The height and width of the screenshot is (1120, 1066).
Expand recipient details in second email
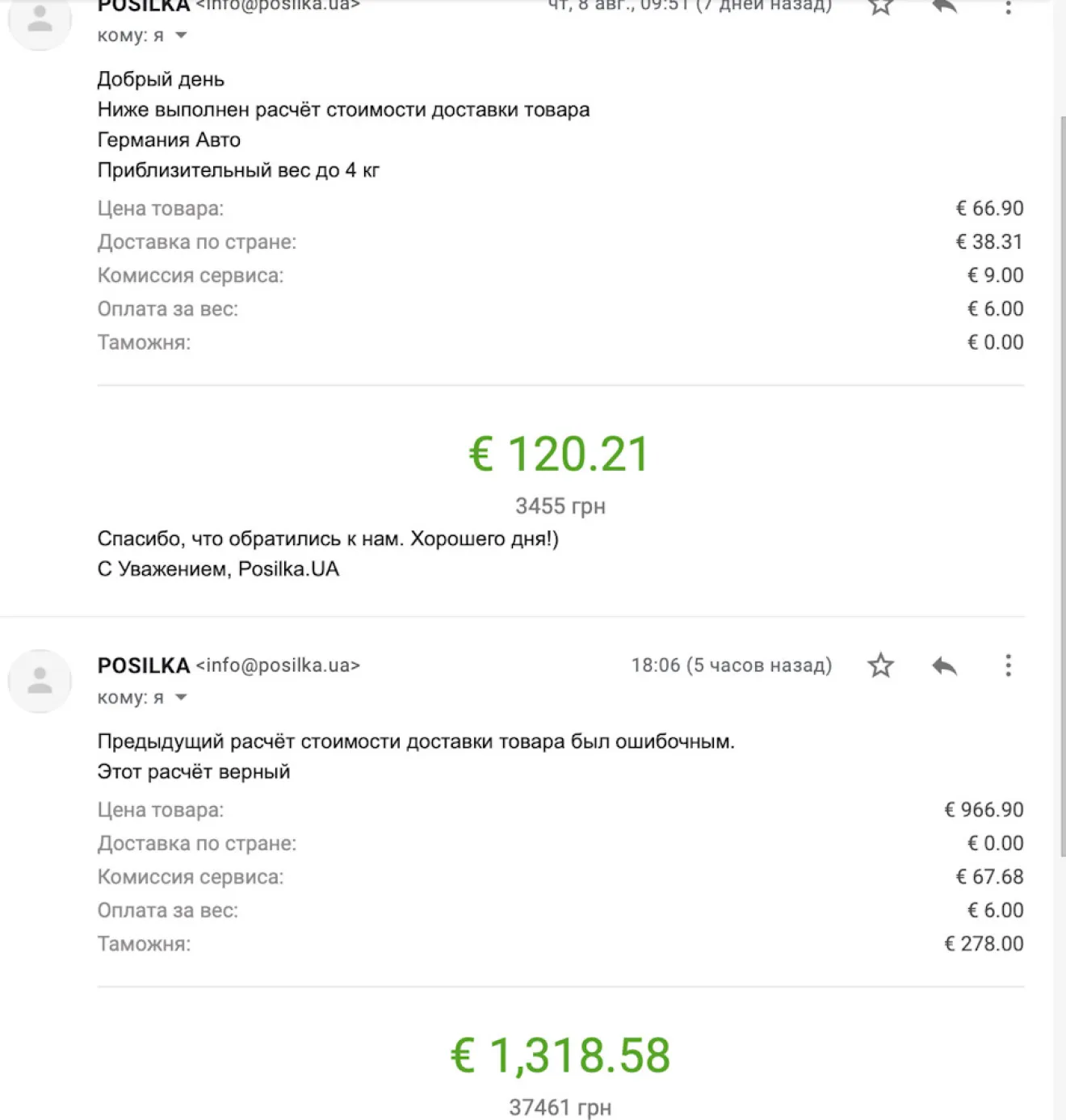181,698
